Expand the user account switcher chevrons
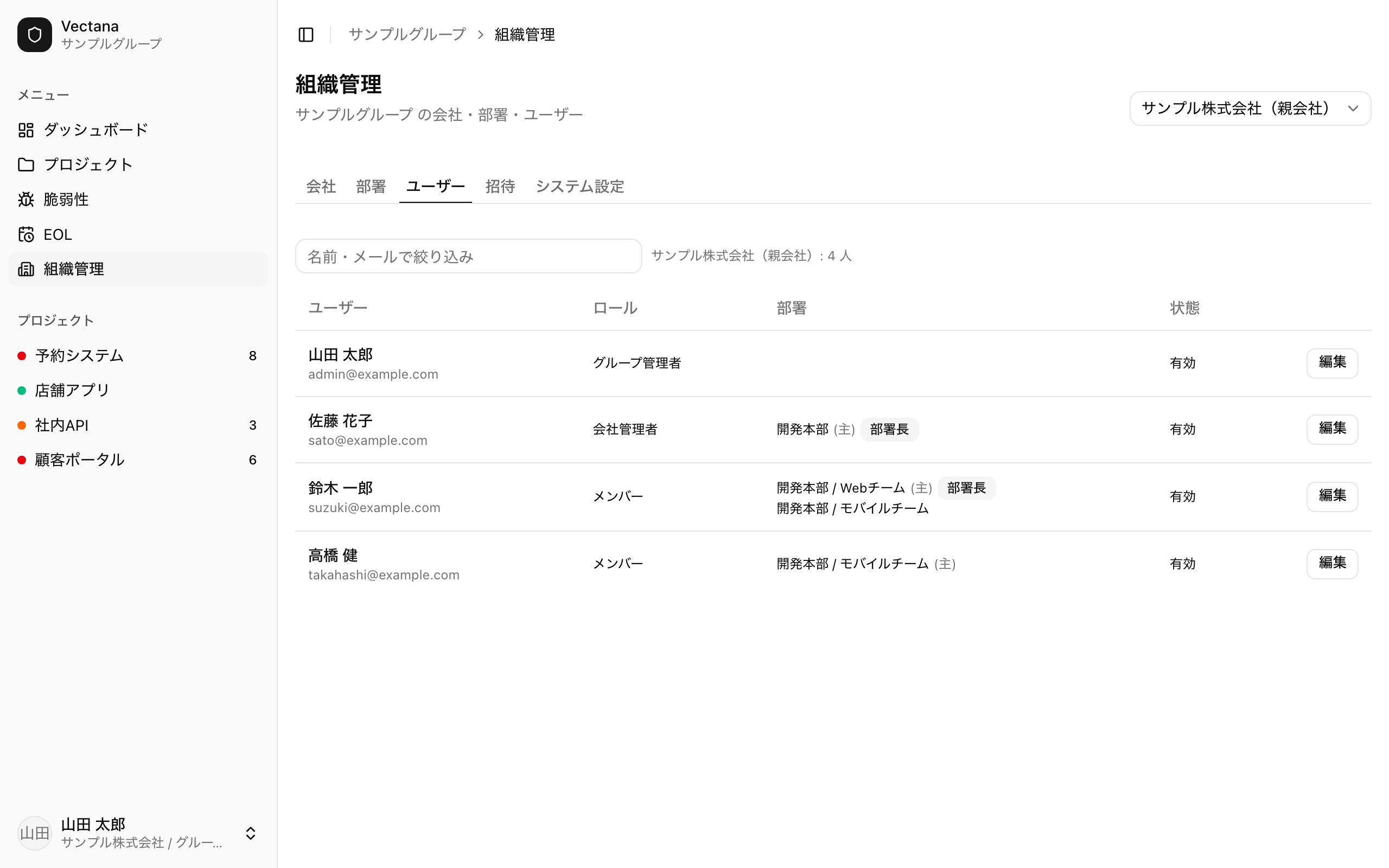The image size is (1389, 868). [251, 833]
